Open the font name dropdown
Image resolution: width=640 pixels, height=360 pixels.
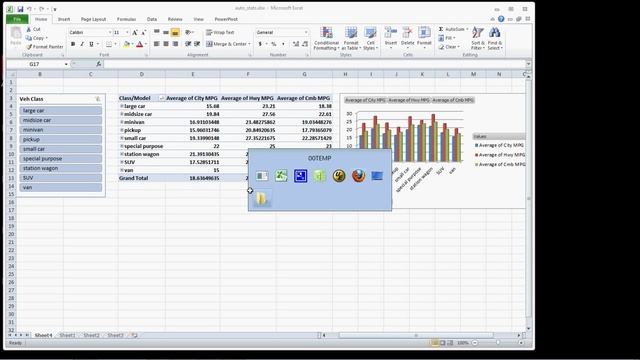tap(110, 32)
